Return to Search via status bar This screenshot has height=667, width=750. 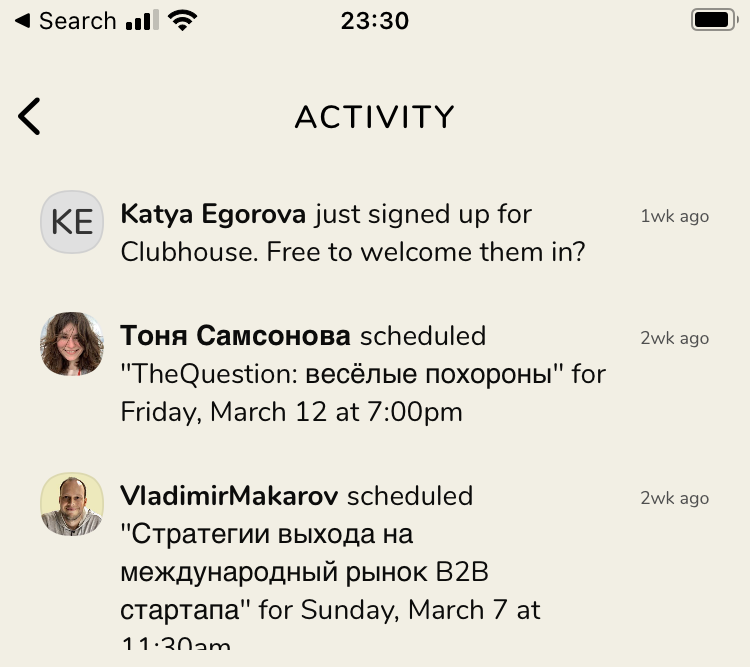[64, 21]
